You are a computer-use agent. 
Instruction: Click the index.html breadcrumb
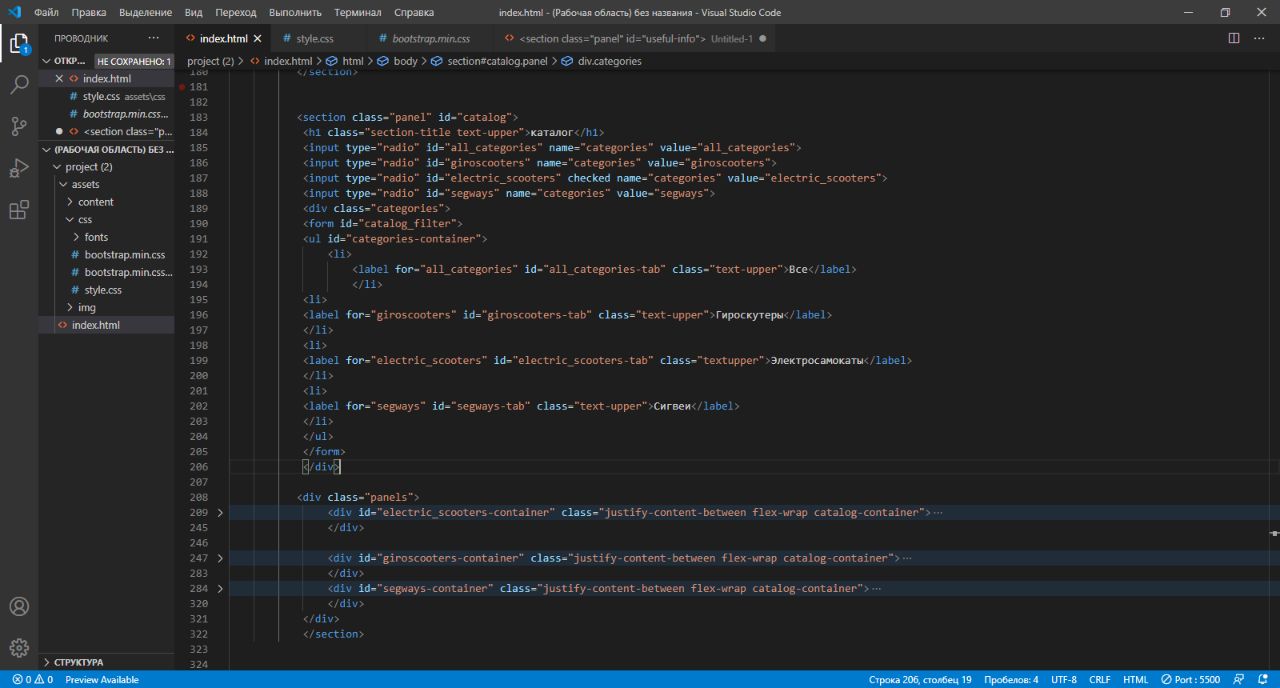coord(281,61)
